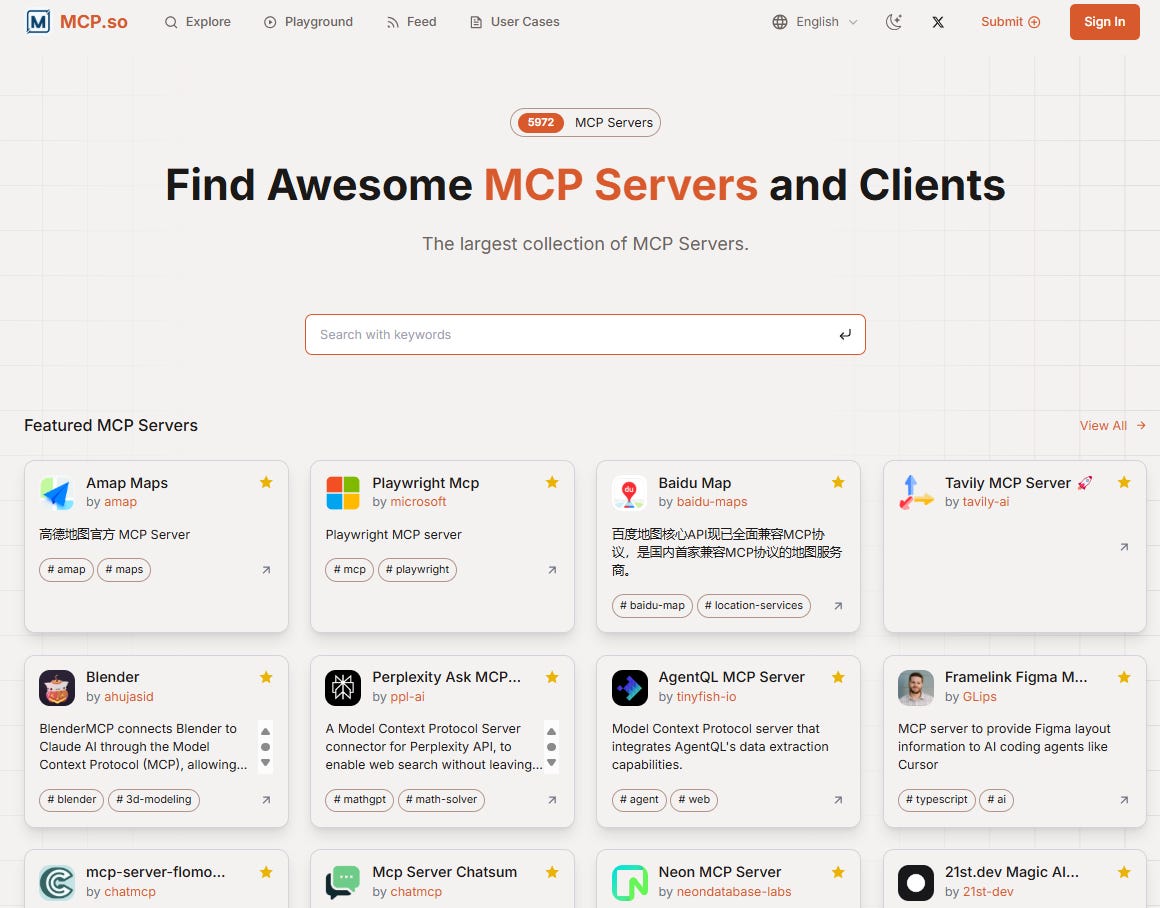Viewport: 1160px width, 908px height.
Task: Select the # web tag
Action: pos(694,799)
